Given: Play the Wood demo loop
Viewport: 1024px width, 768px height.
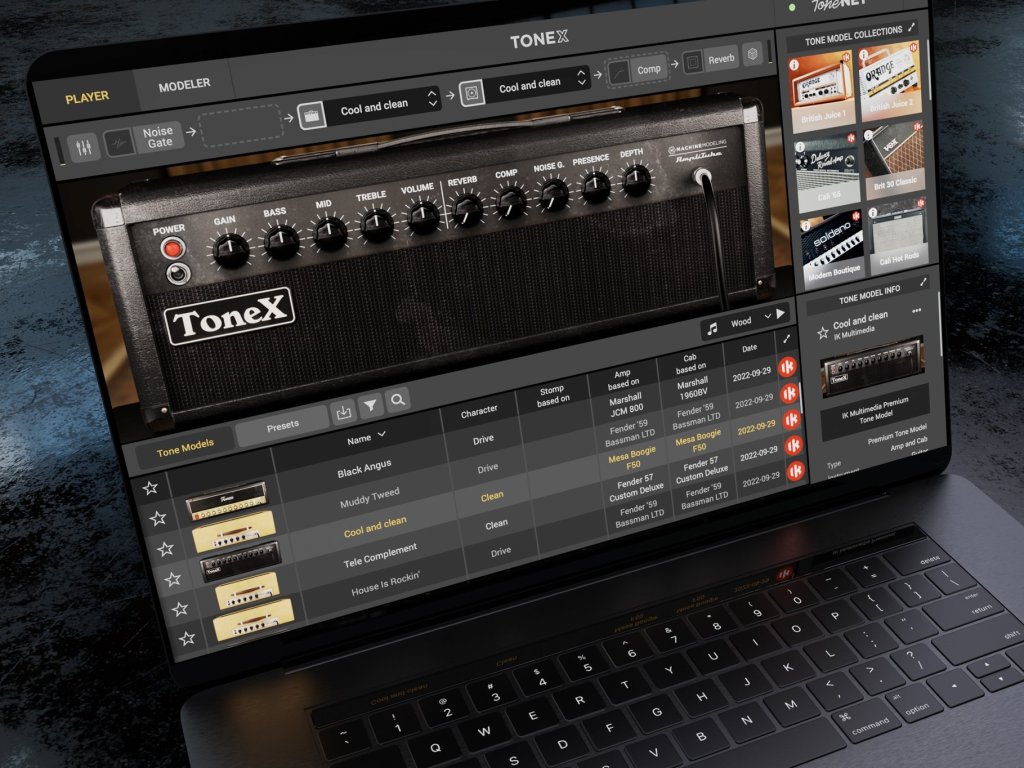Looking at the screenshot, I should point(780,314).
